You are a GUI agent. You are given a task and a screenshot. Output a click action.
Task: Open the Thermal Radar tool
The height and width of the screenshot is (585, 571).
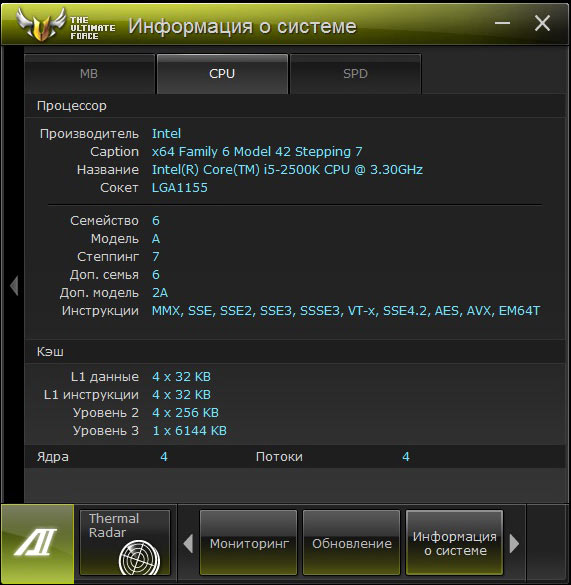[125, 543]
